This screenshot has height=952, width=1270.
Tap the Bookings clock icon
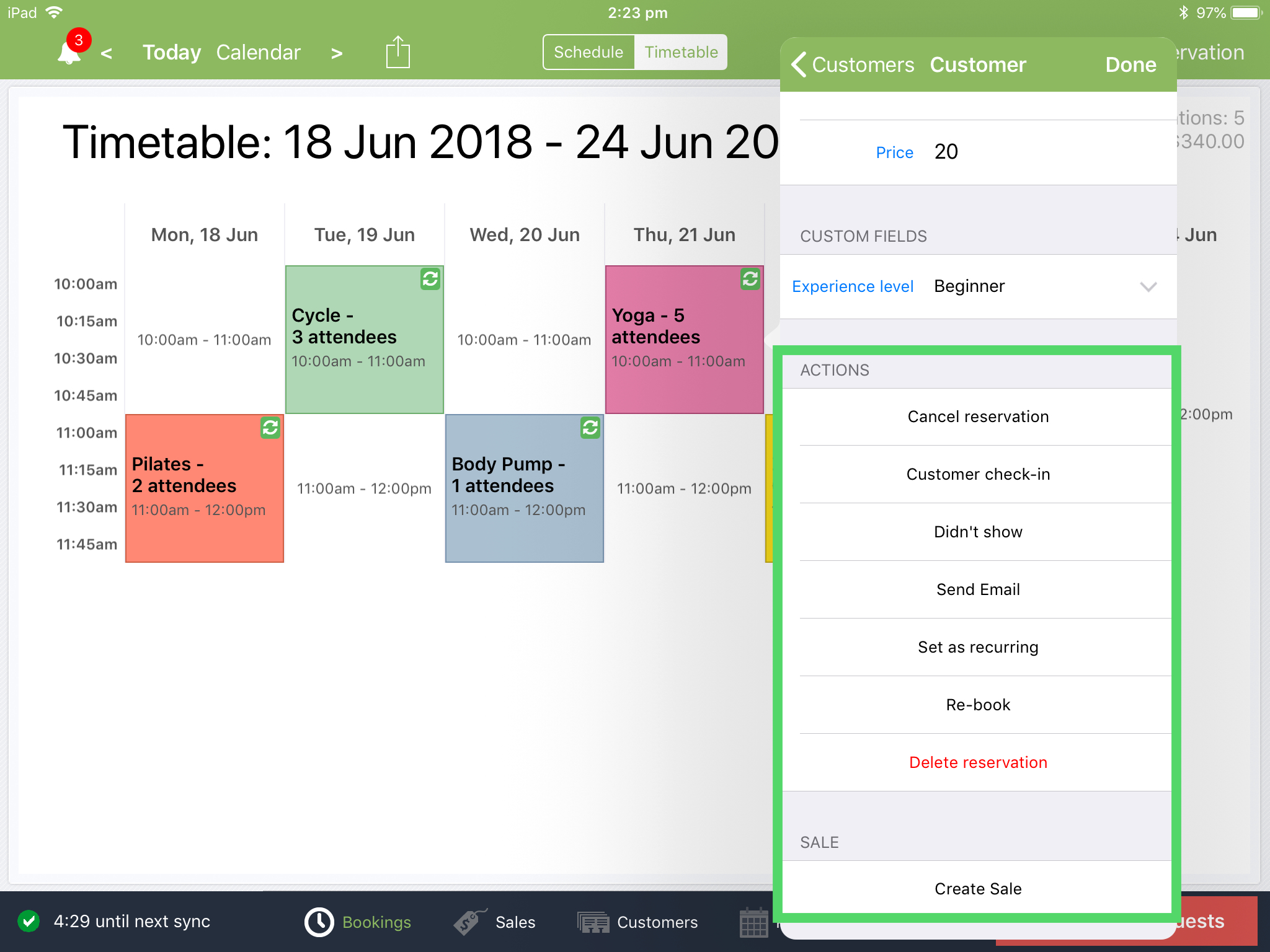pos(319,922)
